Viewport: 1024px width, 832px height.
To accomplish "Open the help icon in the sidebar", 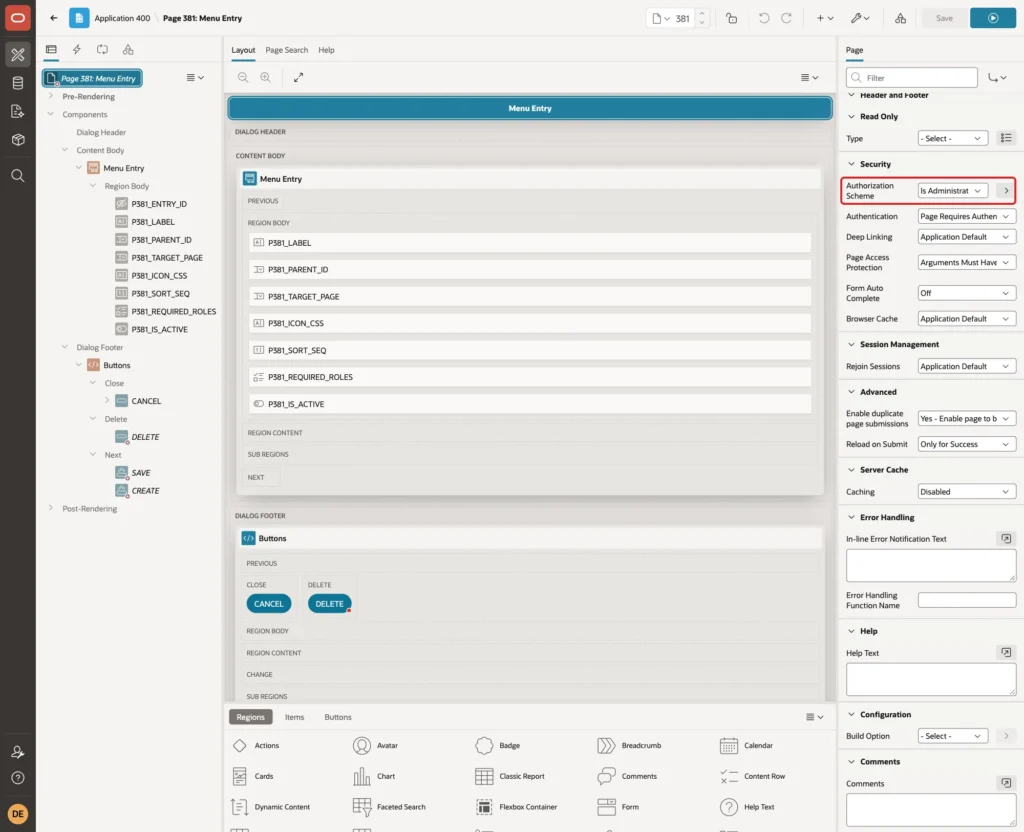I will click(18, 778).
